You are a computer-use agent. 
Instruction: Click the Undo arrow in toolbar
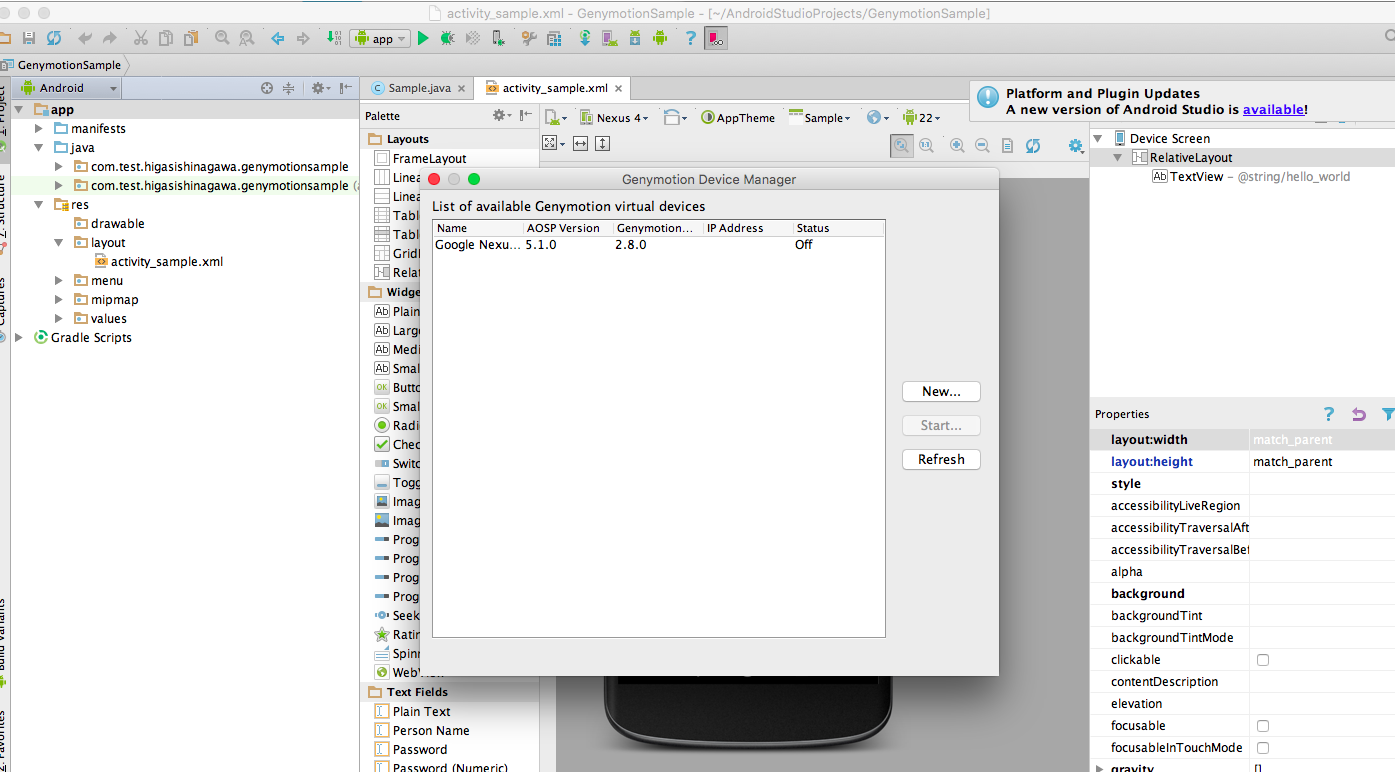pyautogui.click(x=85, y=38)
